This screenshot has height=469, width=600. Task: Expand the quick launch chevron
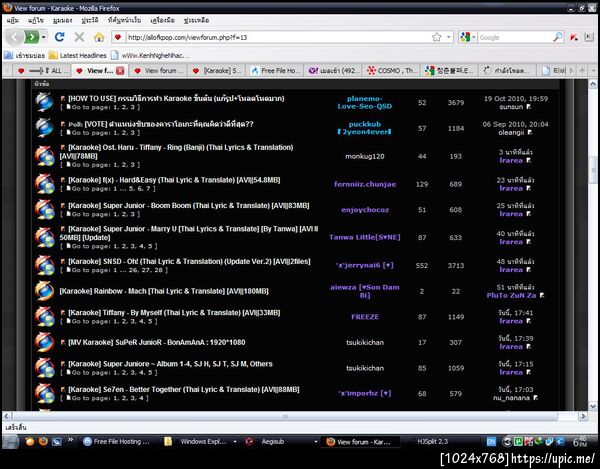coord(71,440)
